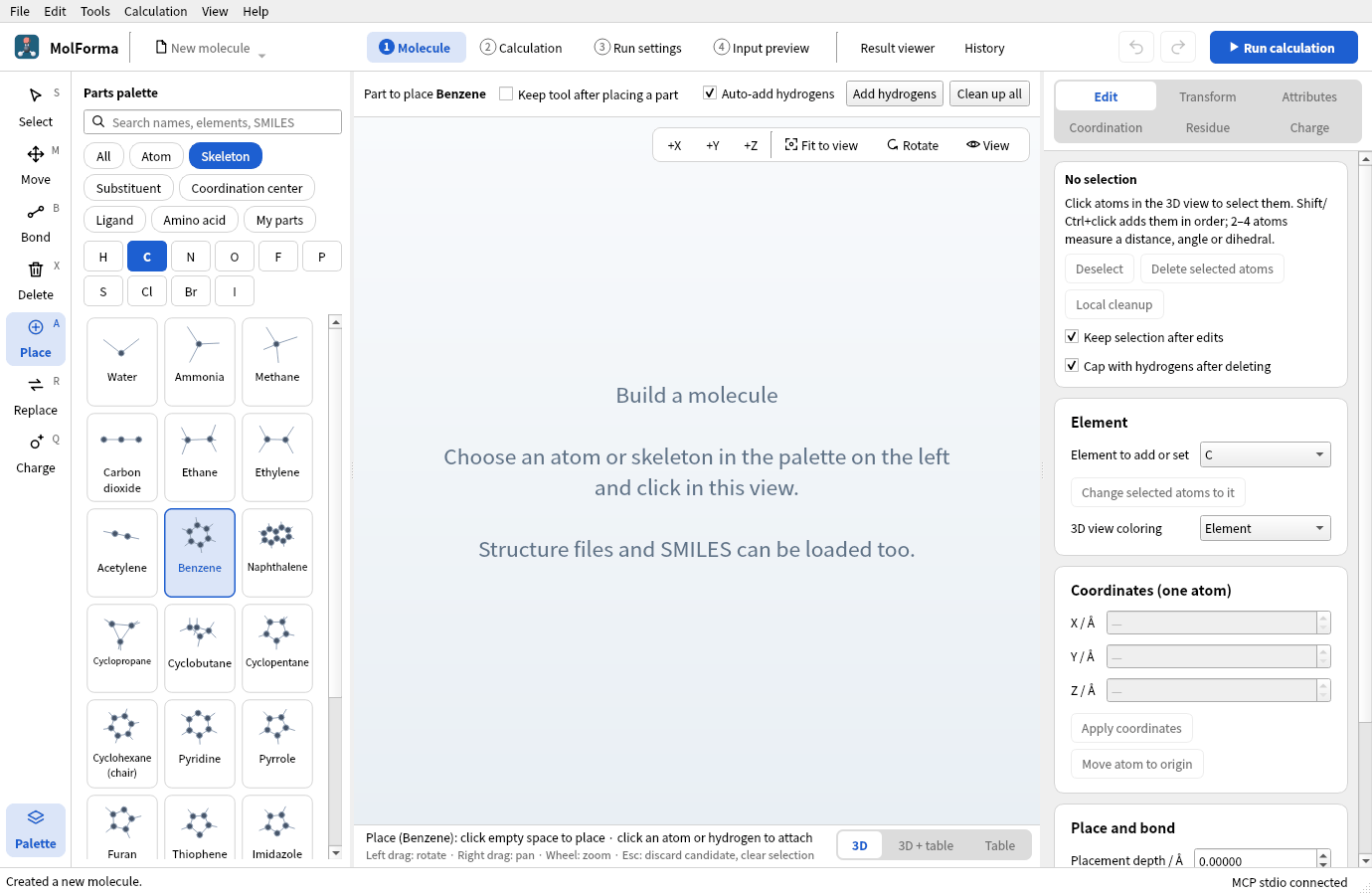The height and width of the screenshot is (895, 1372).
Task: Click the MolForma app logo
Action: [x=27, y=47]
